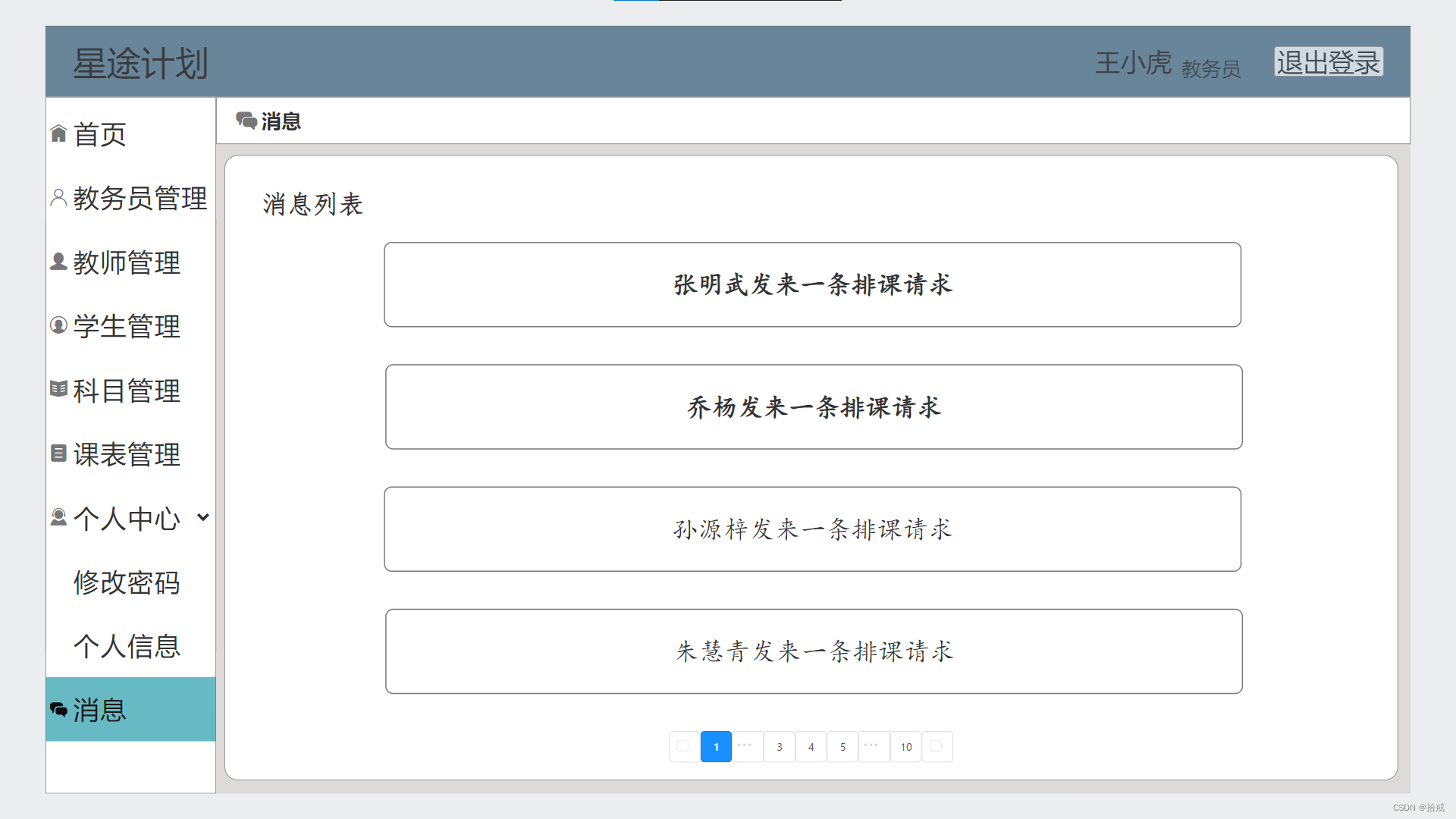Click the home icon beside 首页
This screenshot has height=819, width=1456.
point(58,134)
